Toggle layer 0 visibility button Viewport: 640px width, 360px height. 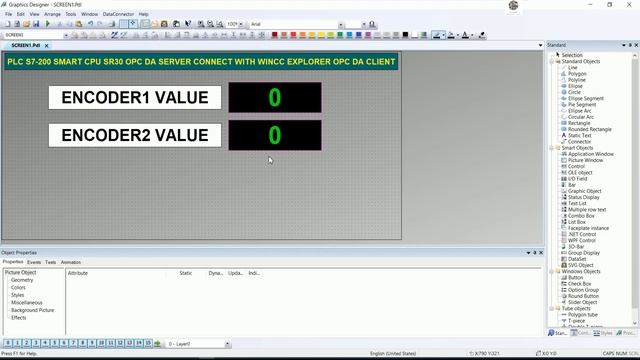coord(8,344)
